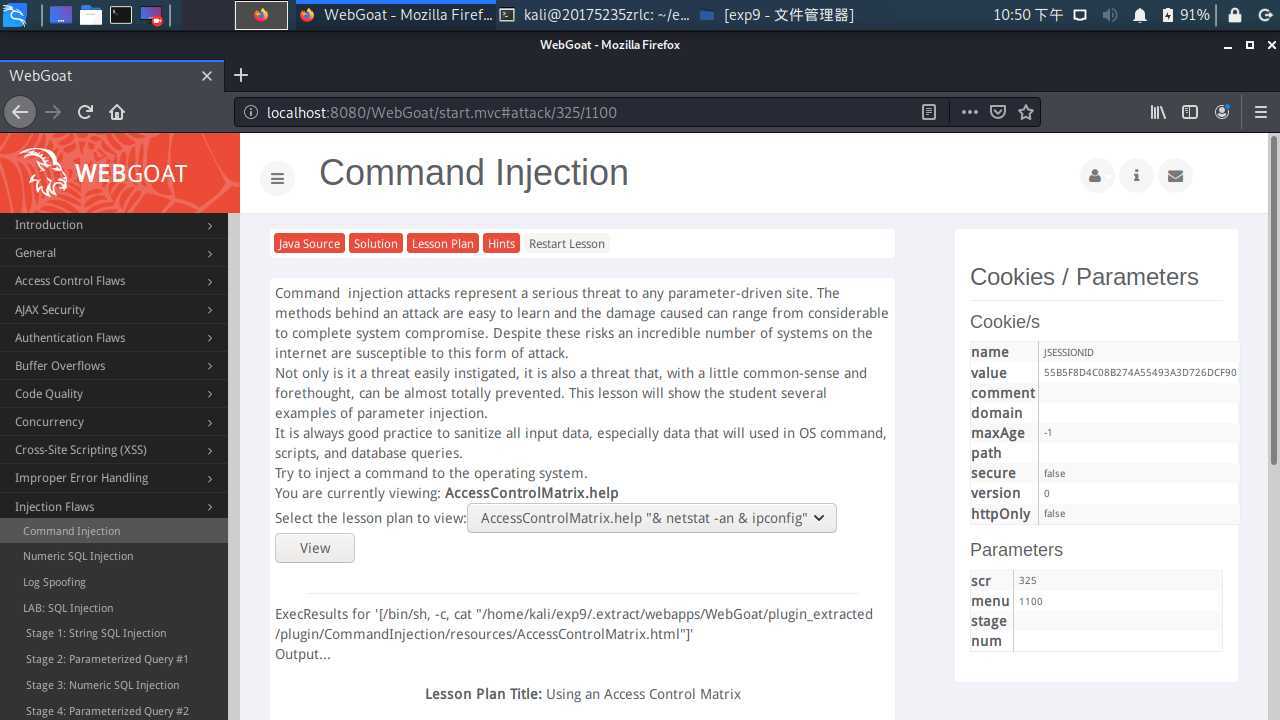
Task: Click the battery 91% indicator
Action: coord(1185,15)
